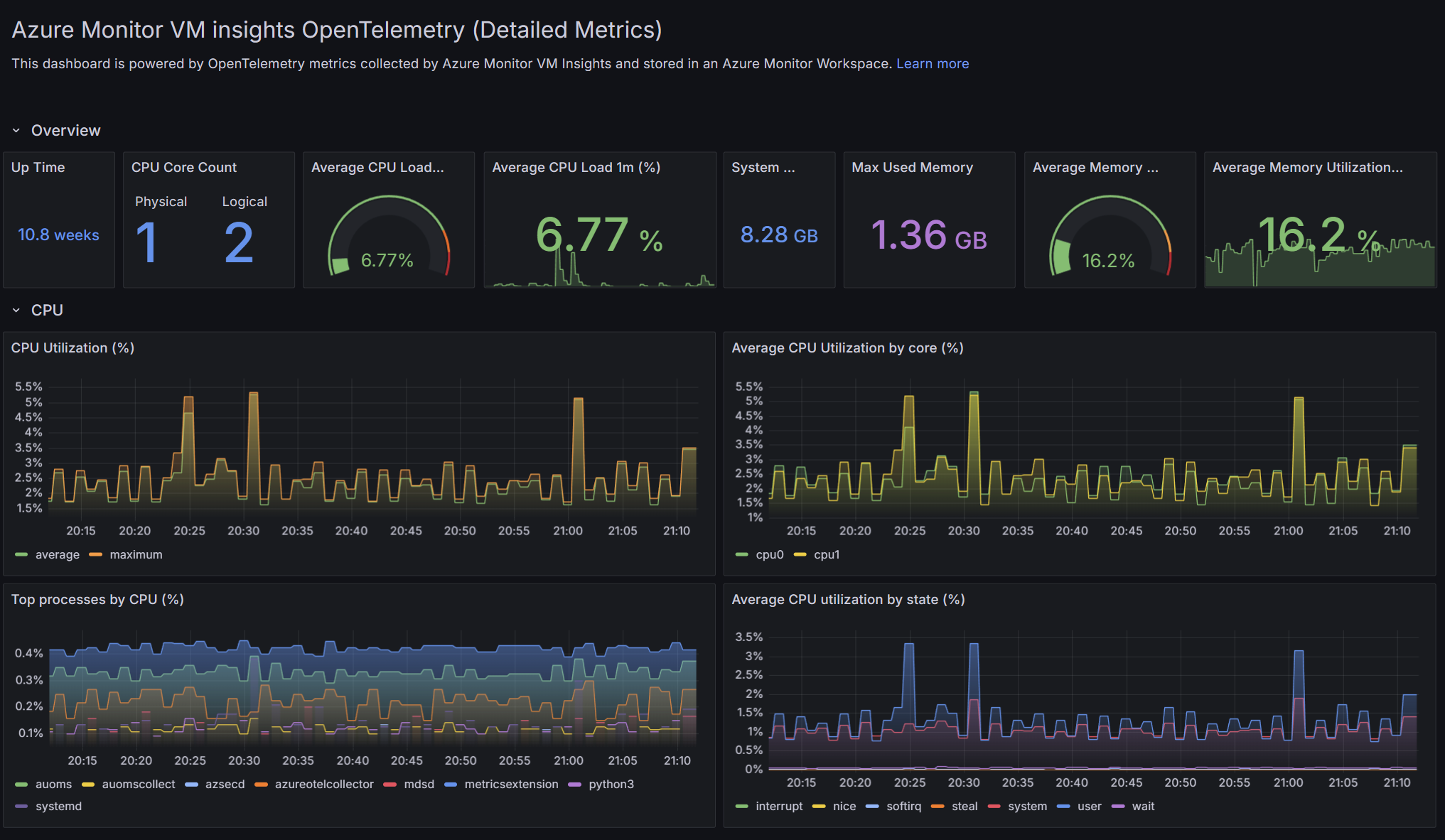Screen dimensions: 1445x840
Task: Click the python3 purple legend marker
Action: pos(574,785)
